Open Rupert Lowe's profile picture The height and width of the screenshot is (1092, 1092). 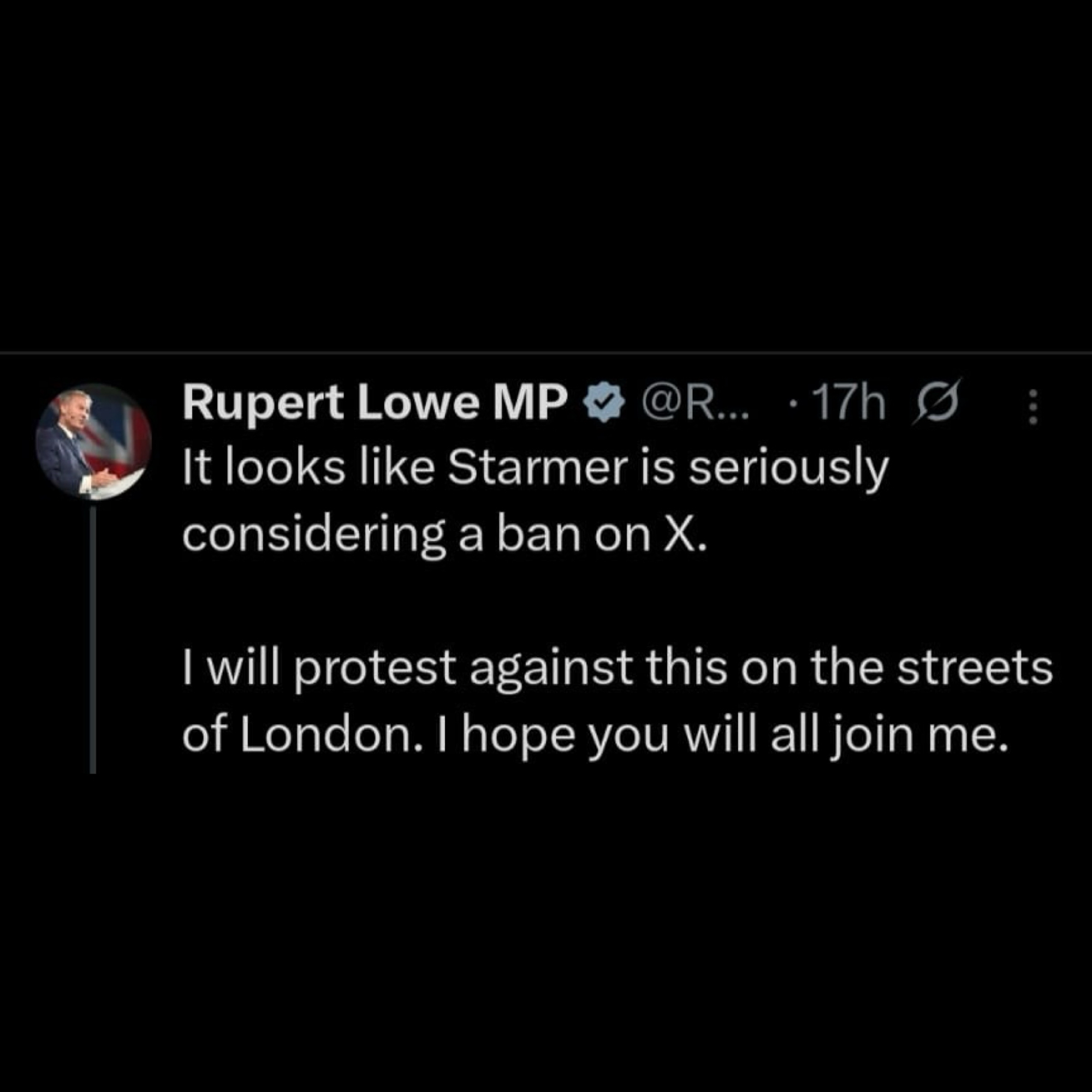click(x=94, y=441)
